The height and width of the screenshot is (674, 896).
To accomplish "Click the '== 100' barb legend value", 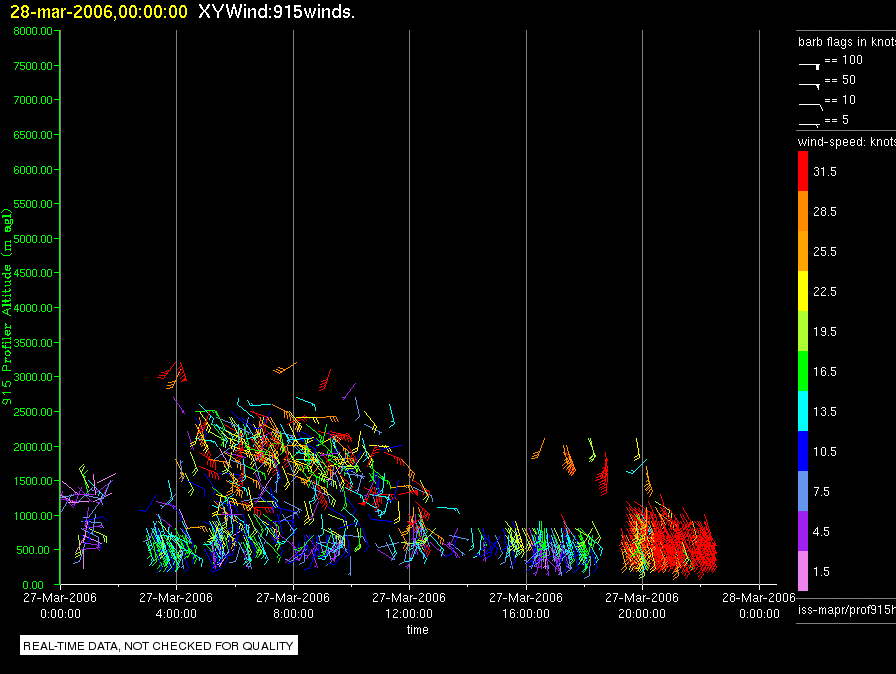I will [843, 60].
